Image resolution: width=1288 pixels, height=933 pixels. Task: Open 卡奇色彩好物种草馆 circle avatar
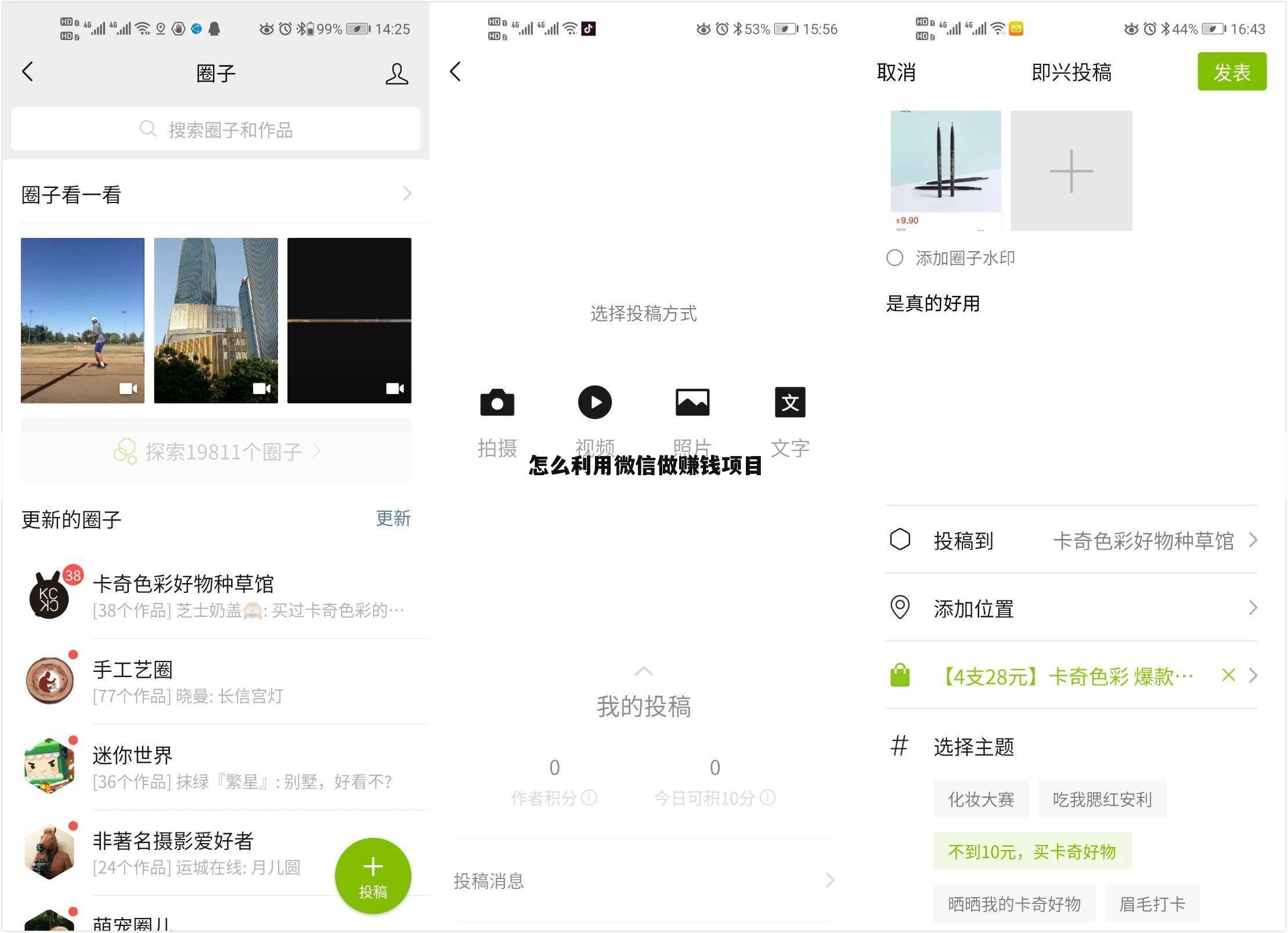click(49, 596)
